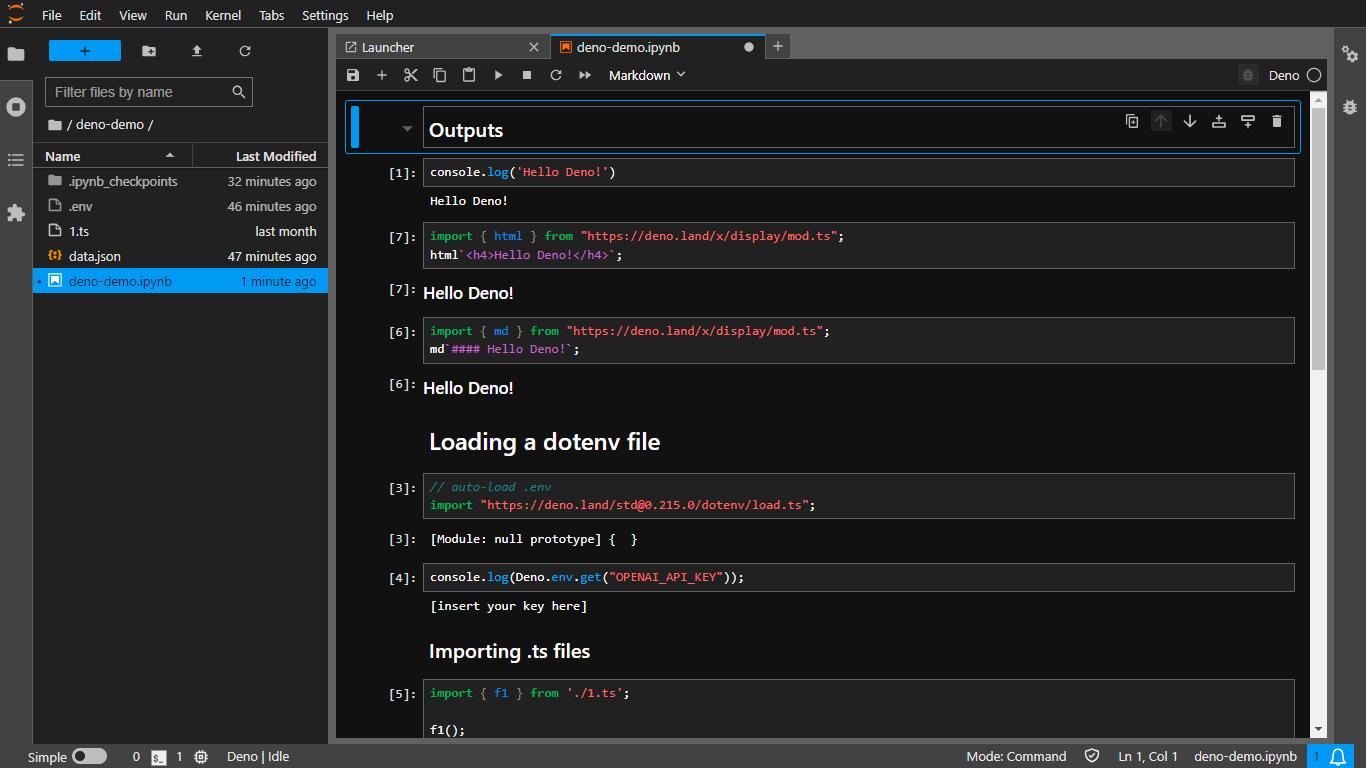This screenshot has width=1366, height=768.
Task: Click the notebook vertical scrollbar
Action: coord(1318,240)
